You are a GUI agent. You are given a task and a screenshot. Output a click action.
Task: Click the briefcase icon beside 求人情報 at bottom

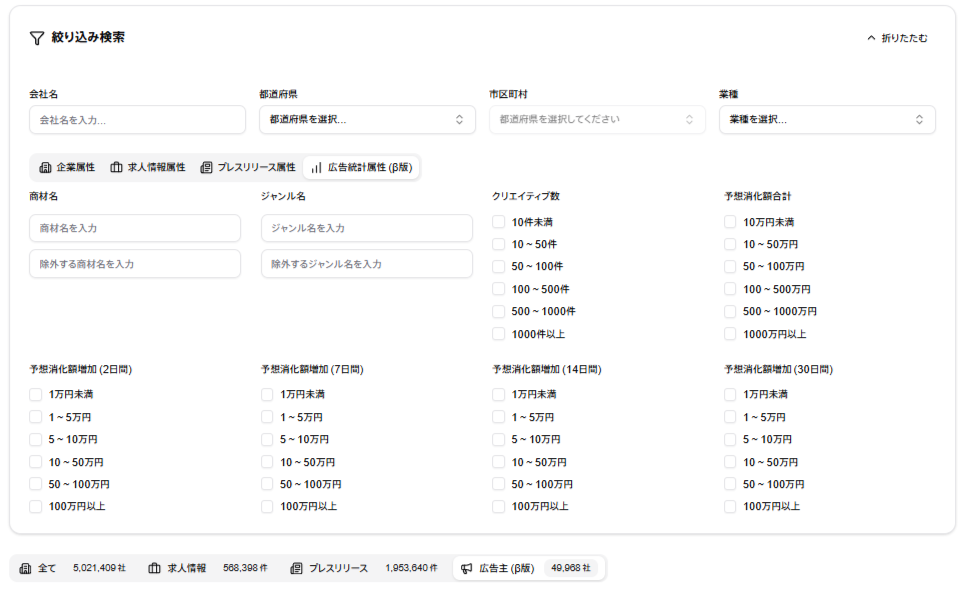(154, 568)
